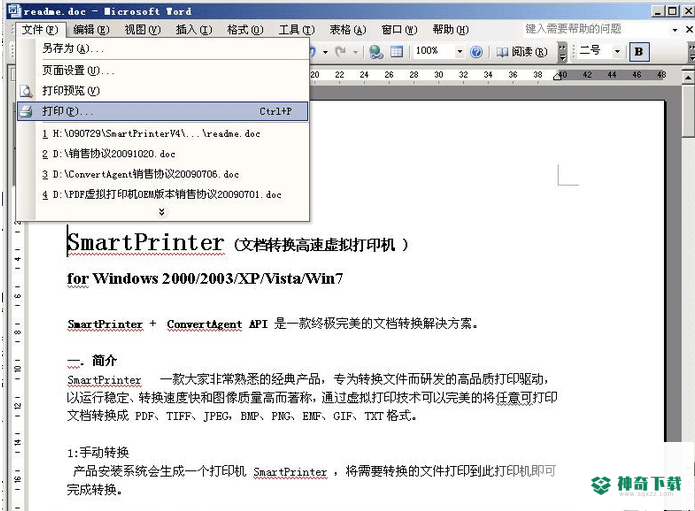This screenshot has width=695, height=511.
Task: Open recent PDF虚拟打印机OEM版本销售协议 file
Action: pos(162,195)
